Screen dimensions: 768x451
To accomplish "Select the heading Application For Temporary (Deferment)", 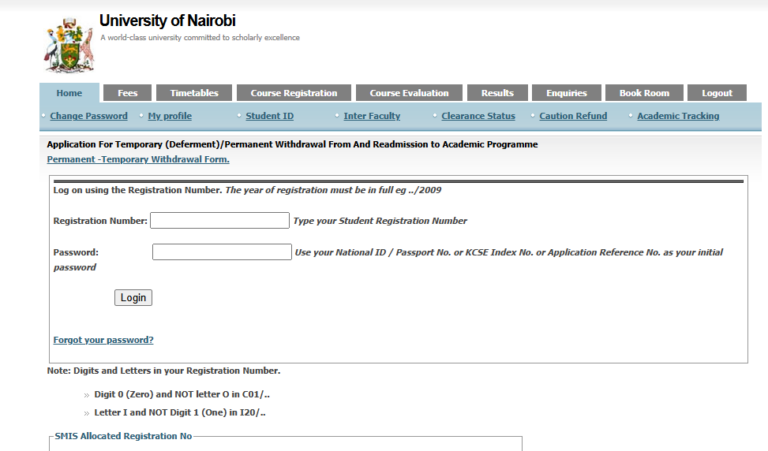I will click(x=292, y=144).
